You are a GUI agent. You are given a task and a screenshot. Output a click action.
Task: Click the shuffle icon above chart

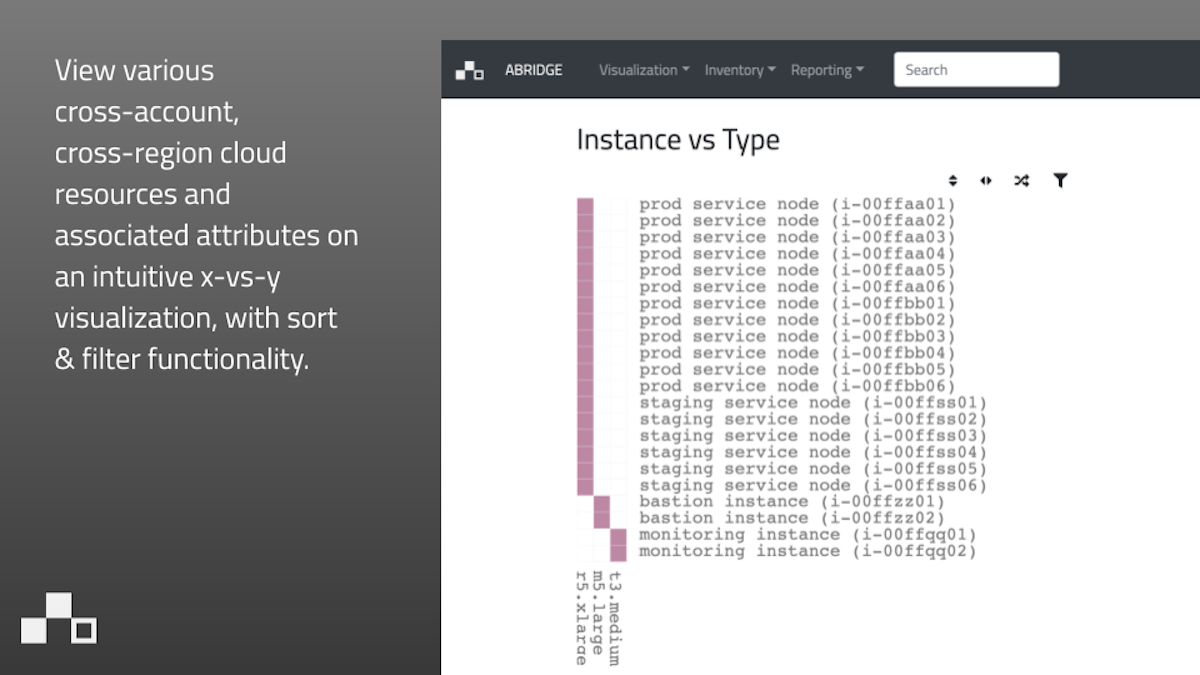pyautogui.click(x=1021, y=181)
